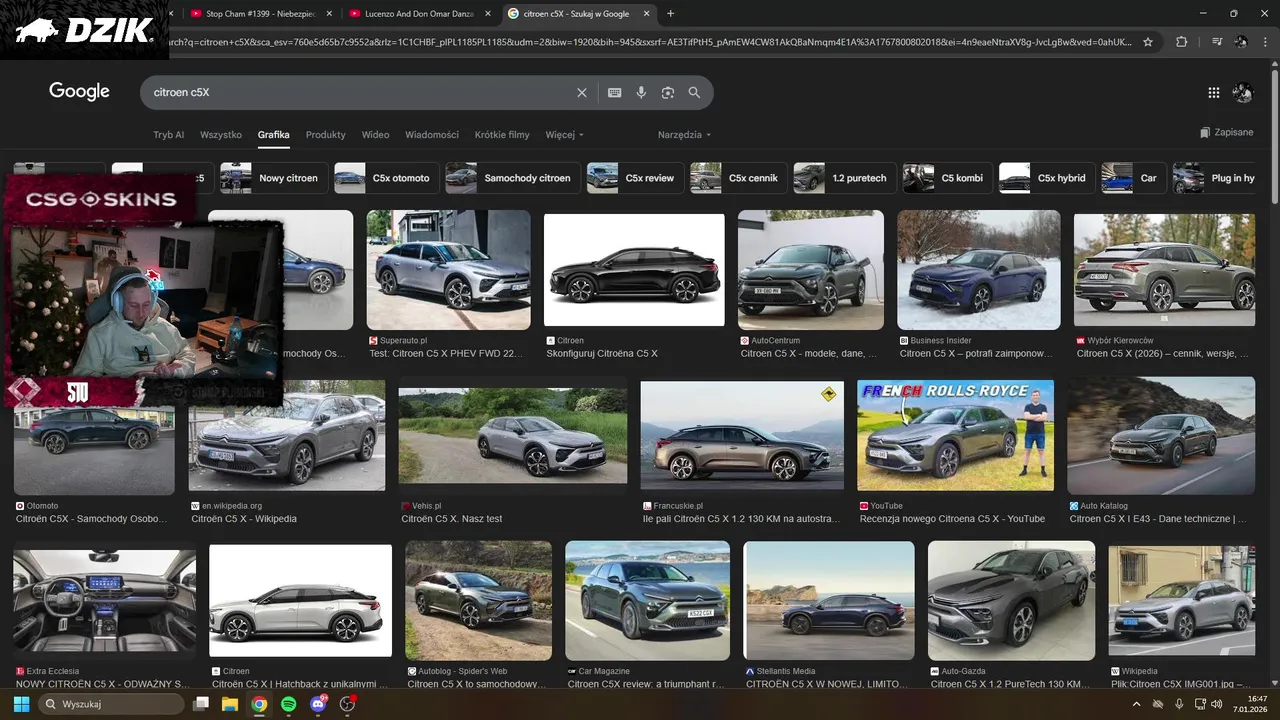Open the Car Magazine C5X review link
Screen dimensions: 1280x720
[646, 684]
